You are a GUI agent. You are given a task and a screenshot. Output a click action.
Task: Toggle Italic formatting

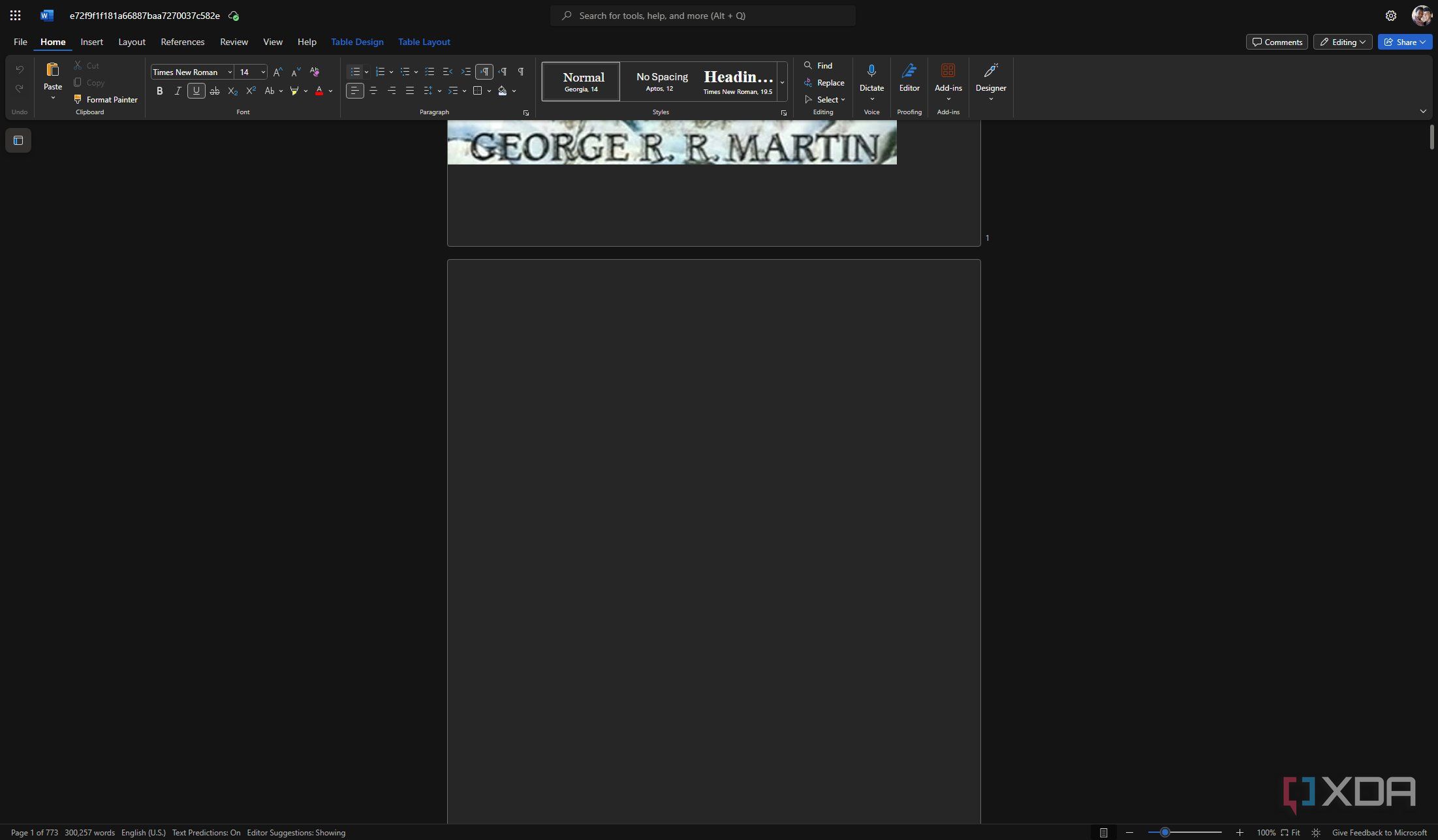(x=178, y=91)
